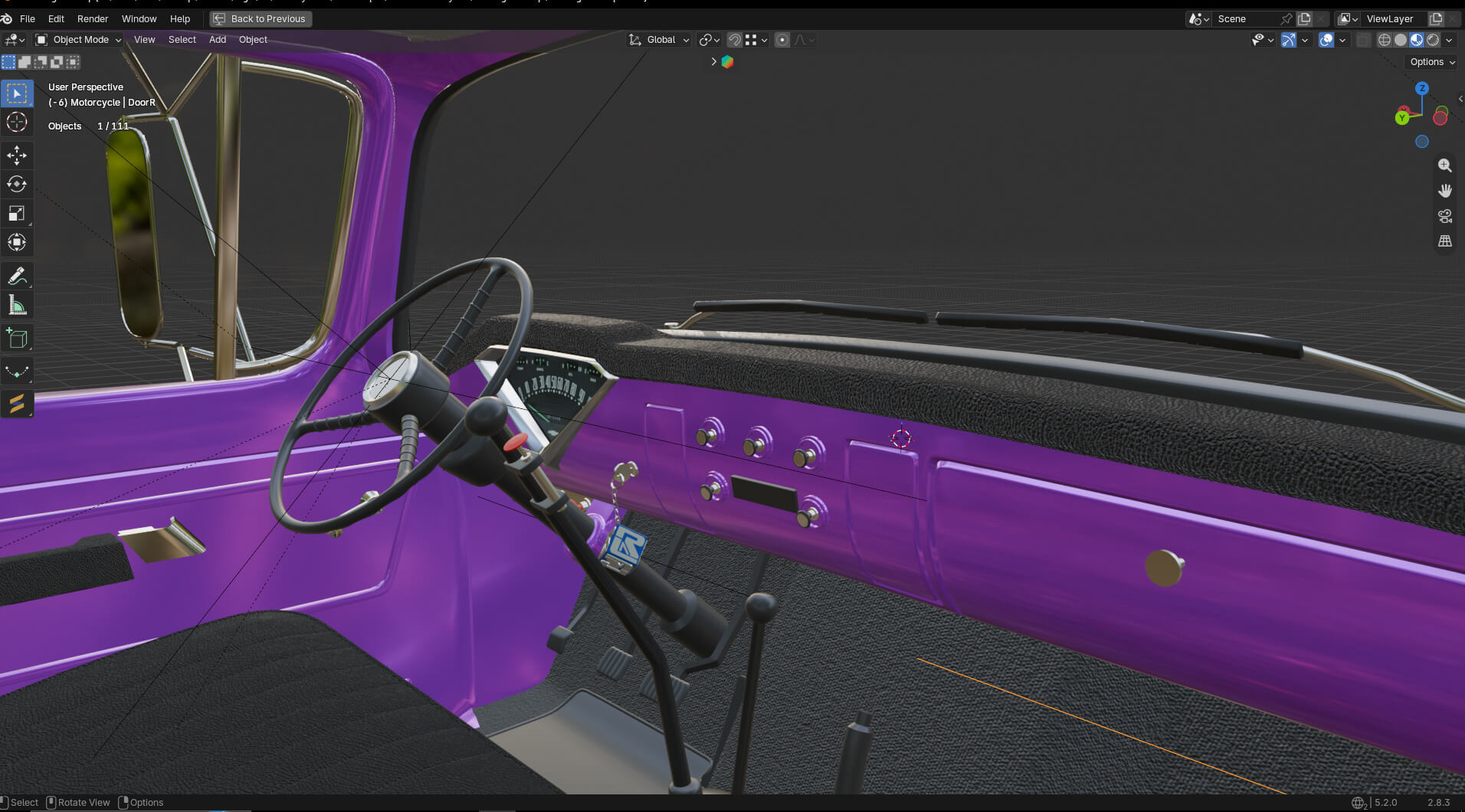Open the viewport Add menu

[x=218, y=40]
